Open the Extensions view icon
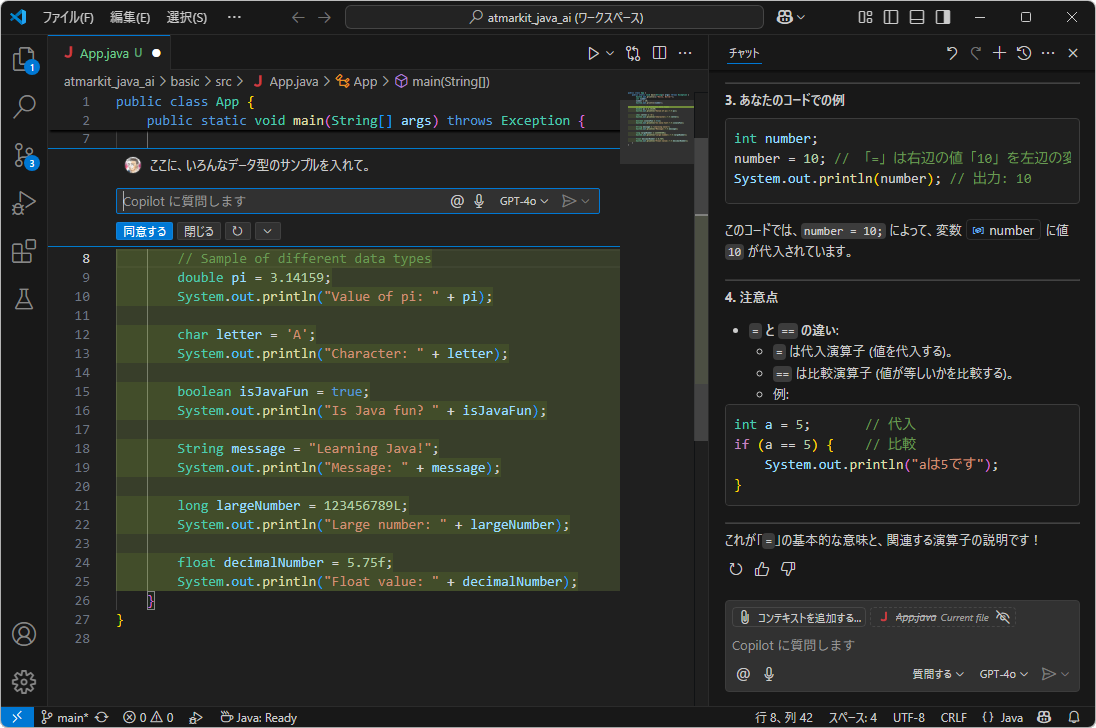Screen dimensions: 1096x728 click(x=23, y=251)
